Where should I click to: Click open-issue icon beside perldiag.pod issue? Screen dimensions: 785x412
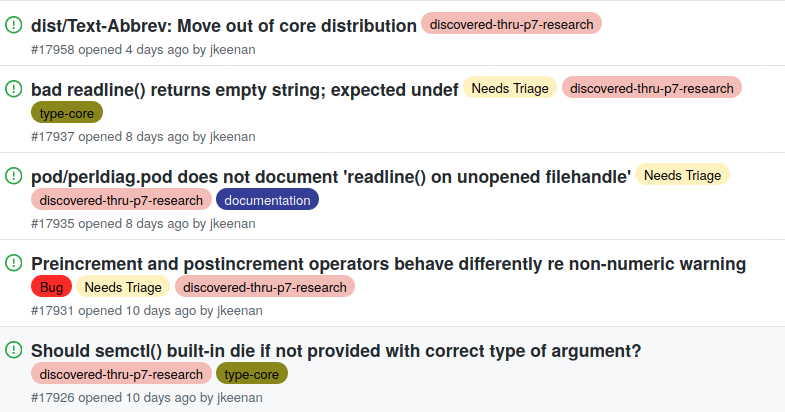(14, 176)
